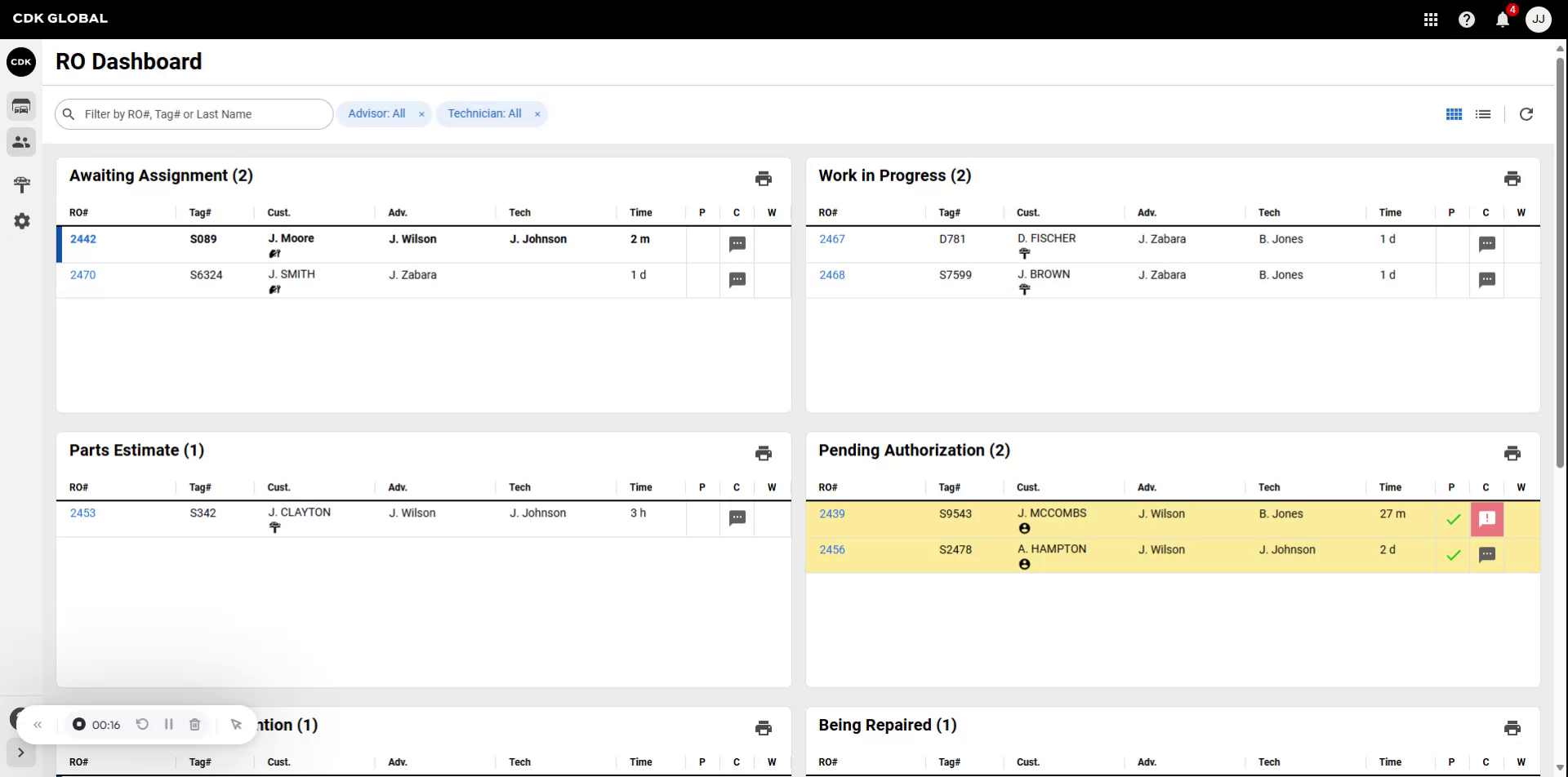This screenshot has width=1568, height=777.
Task: Open the app launcher grid menu
Action: click(x=1431, y=19)
